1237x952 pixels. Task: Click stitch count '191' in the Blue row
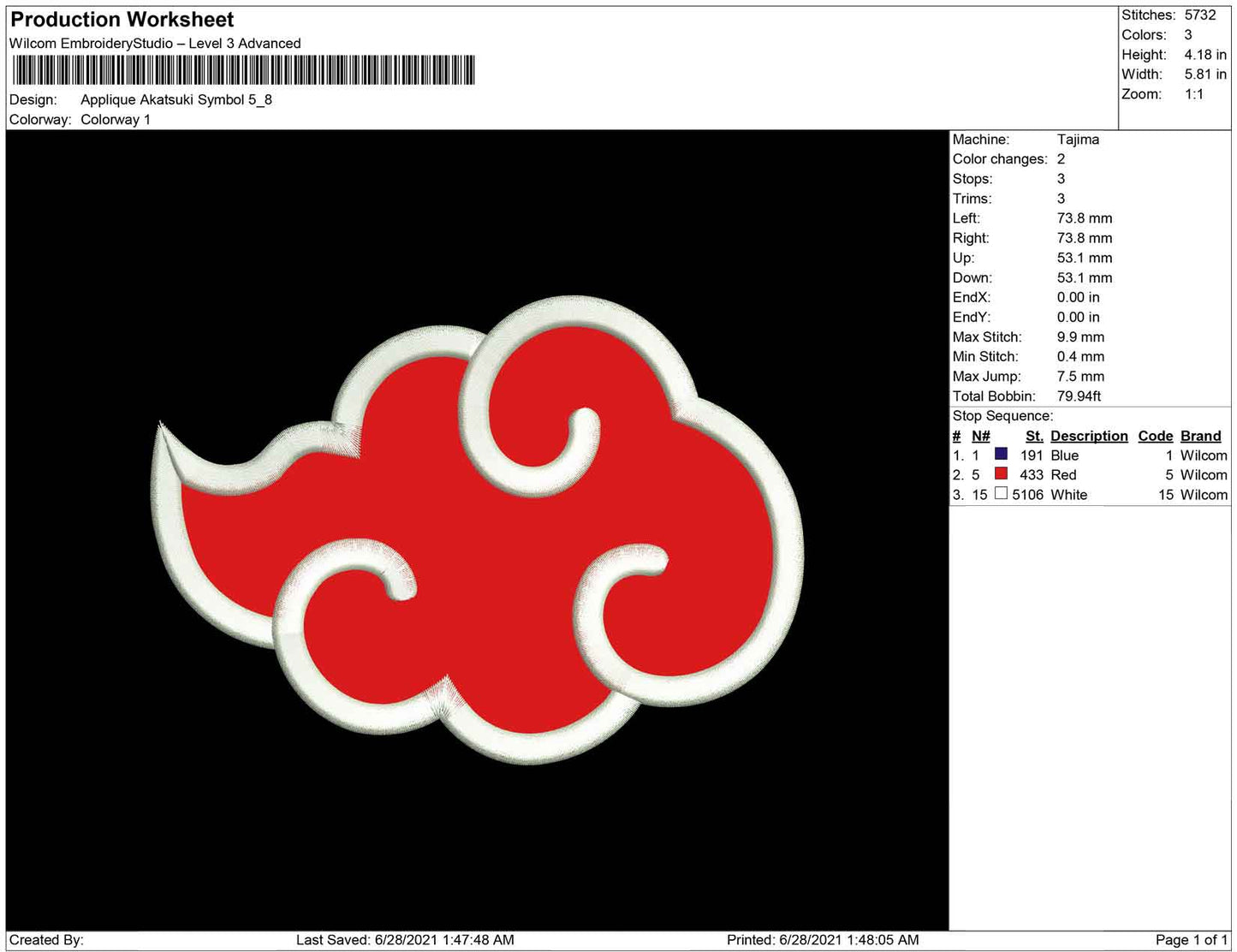click(1032, 455)
